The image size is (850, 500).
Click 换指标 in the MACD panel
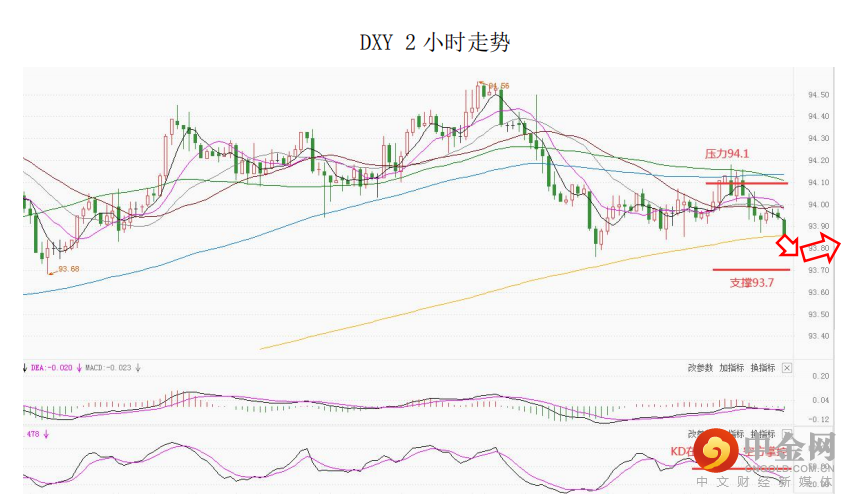[x=763, y=368]
